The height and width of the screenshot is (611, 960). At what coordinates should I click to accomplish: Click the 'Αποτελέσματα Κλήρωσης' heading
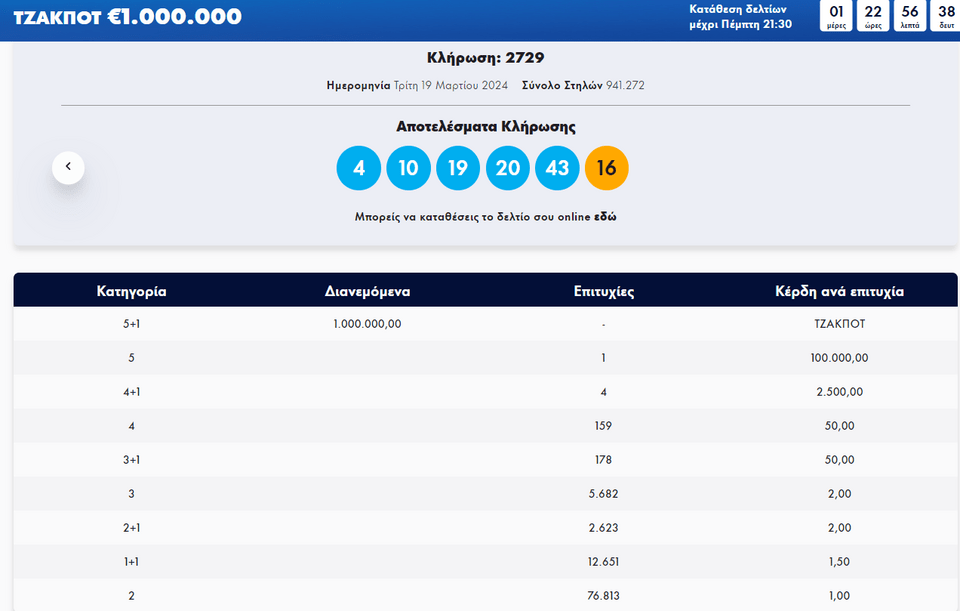(486, 127)
